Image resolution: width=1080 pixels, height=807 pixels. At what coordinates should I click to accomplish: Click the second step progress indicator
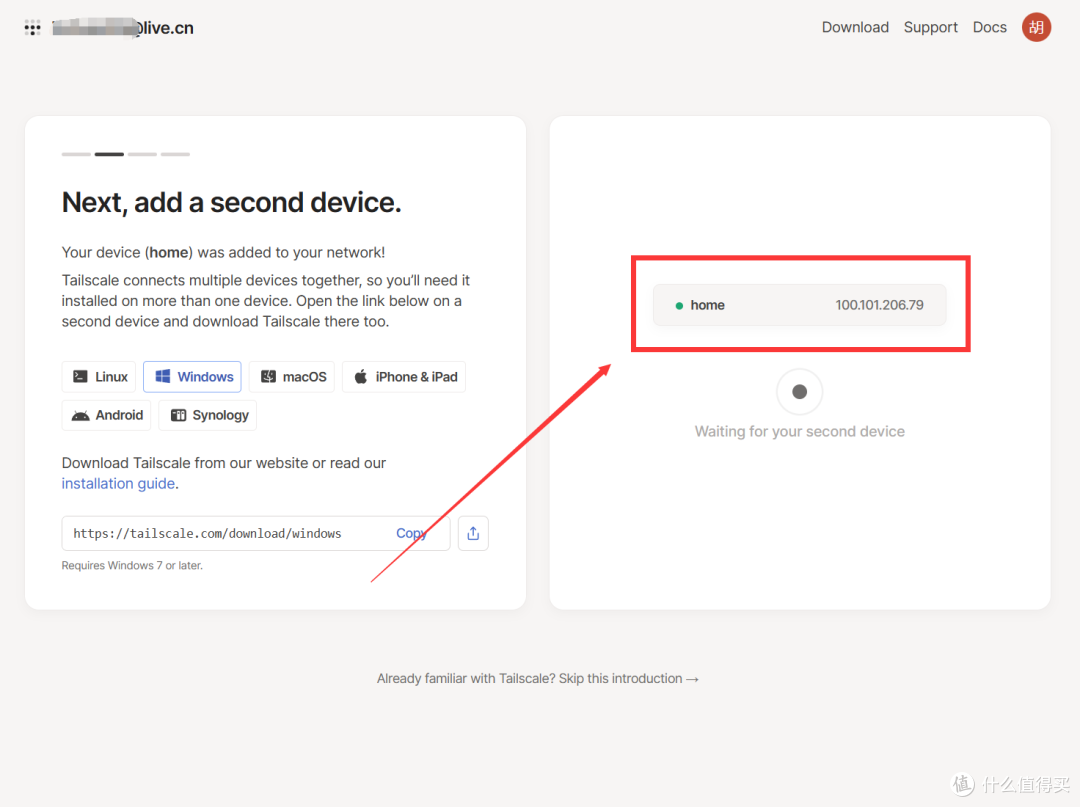pos(109,154)
